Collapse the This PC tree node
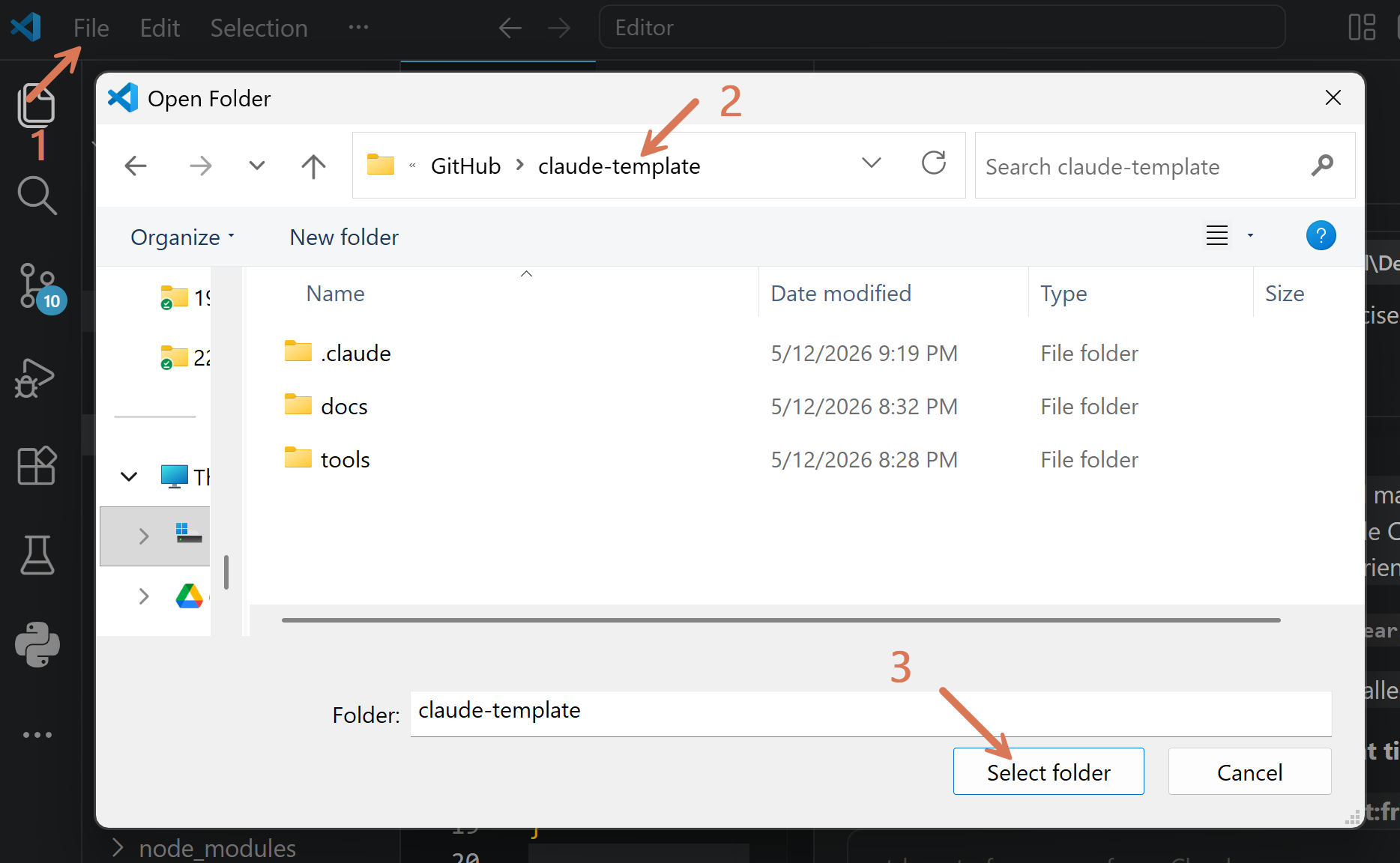Screen dimensions: 1400x863 point(129,476)
